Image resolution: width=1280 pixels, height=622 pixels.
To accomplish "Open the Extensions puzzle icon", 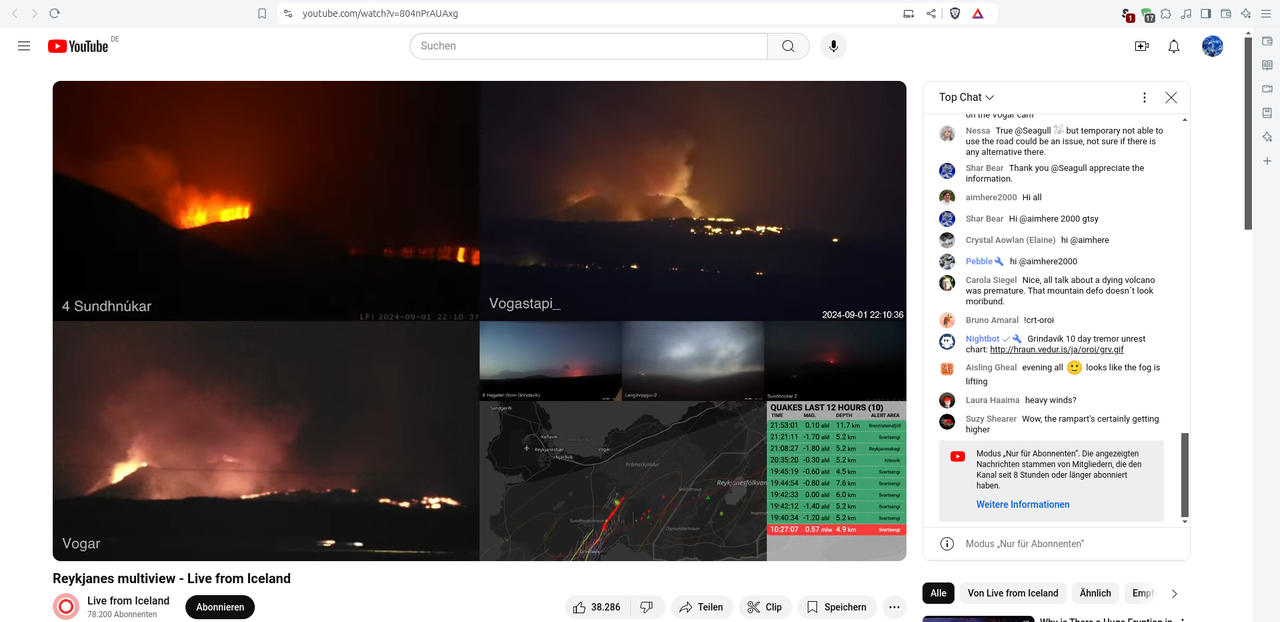I will [x=1166, y=13].
